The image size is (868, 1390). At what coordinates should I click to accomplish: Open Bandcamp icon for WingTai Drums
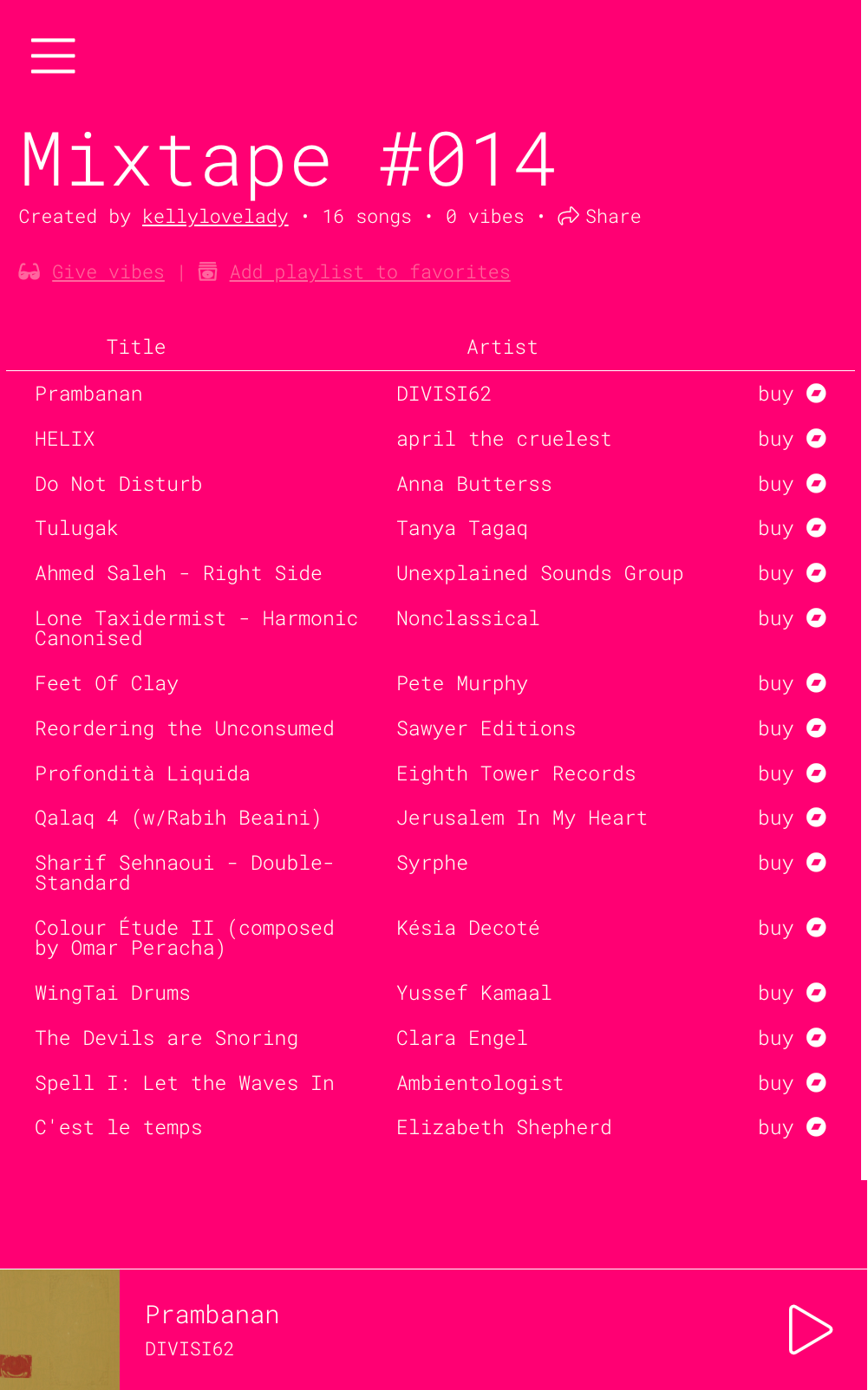[816, 993]
